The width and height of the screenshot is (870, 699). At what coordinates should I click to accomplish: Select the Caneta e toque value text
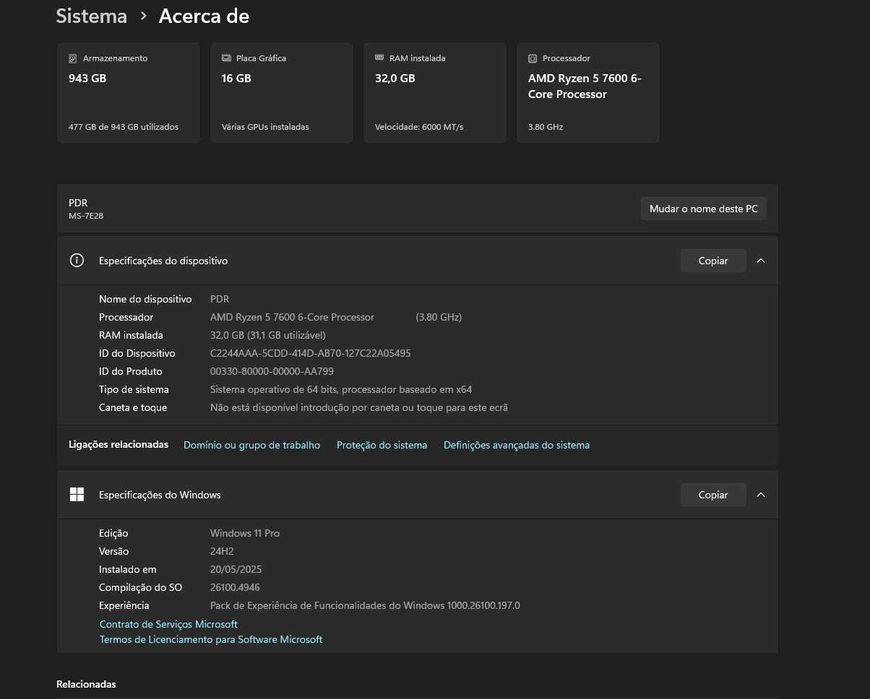[x=358, y=407]
